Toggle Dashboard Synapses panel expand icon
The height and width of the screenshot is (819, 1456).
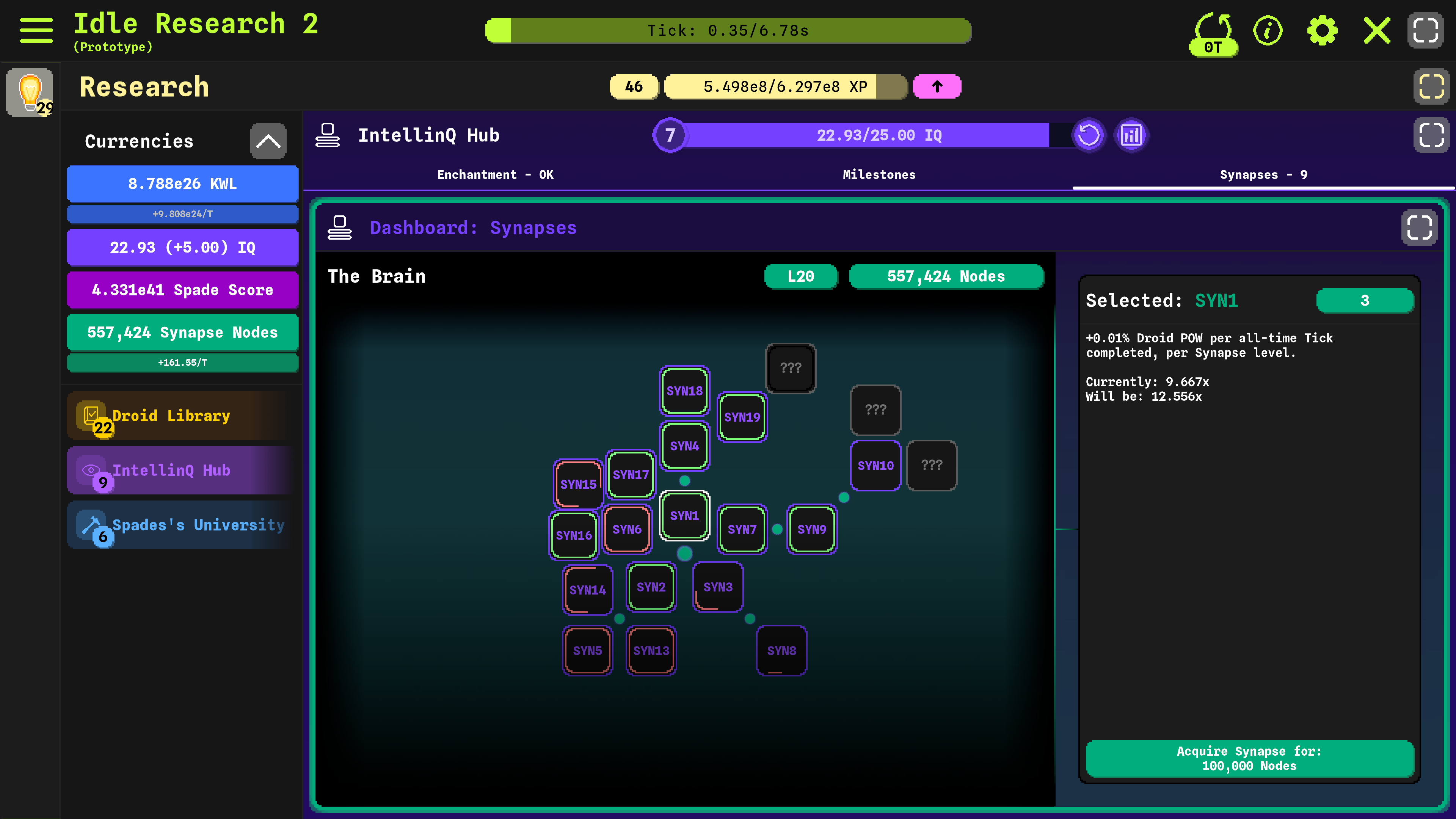1419,228
